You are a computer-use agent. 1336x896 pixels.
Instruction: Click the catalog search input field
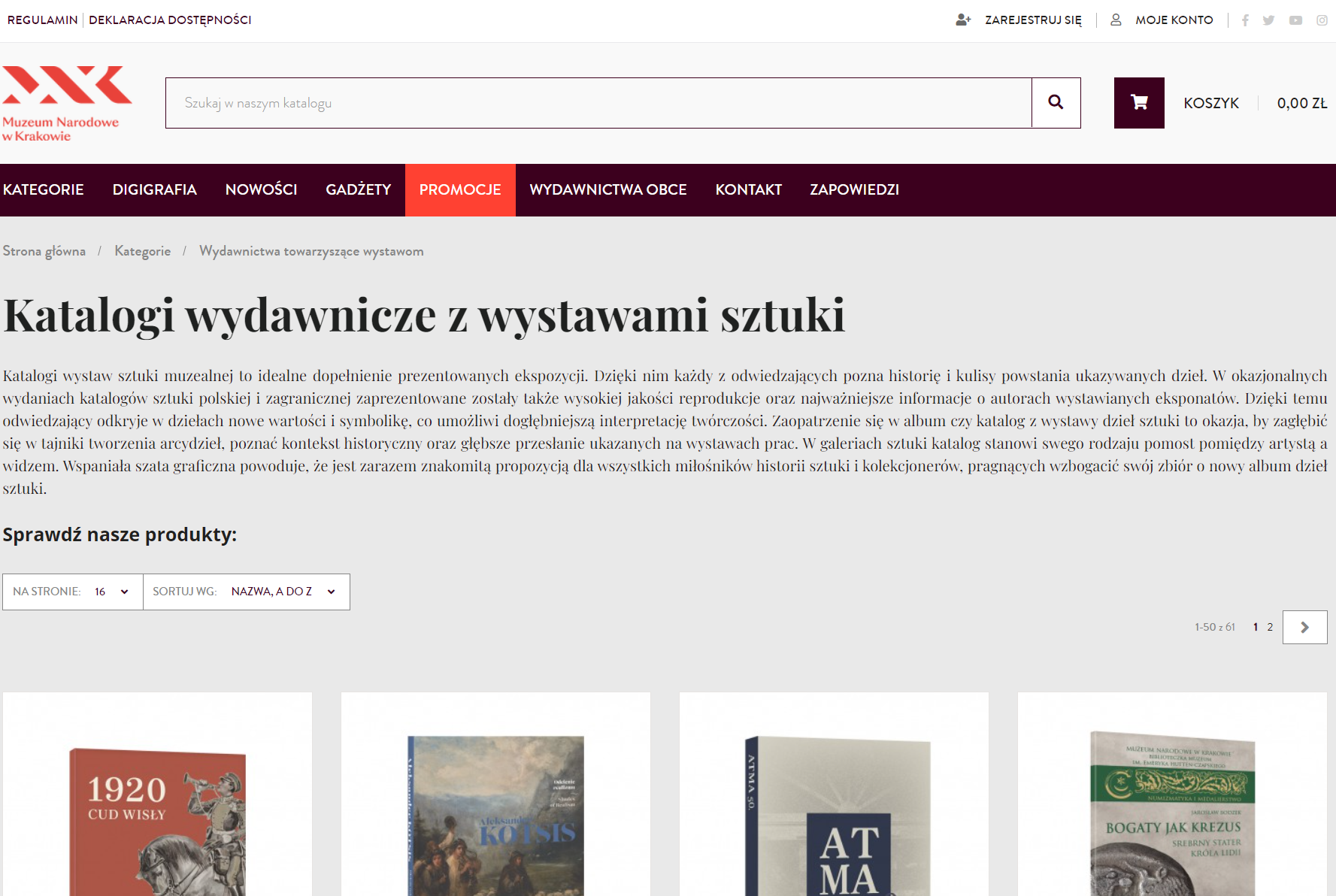598,102
